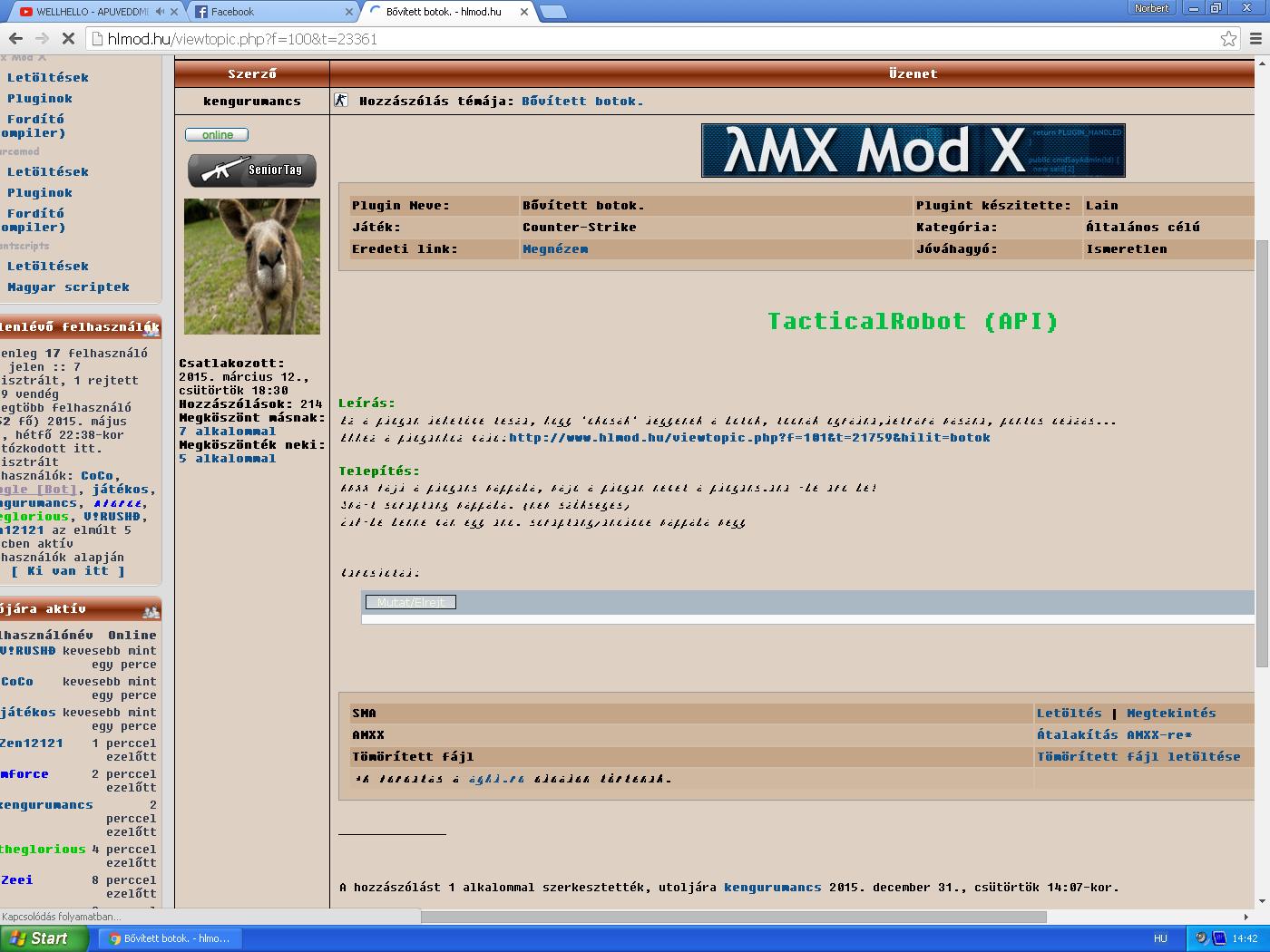Download via Tömörített fájl letöltése
1270x952 pixels.
coord(1138,757)
